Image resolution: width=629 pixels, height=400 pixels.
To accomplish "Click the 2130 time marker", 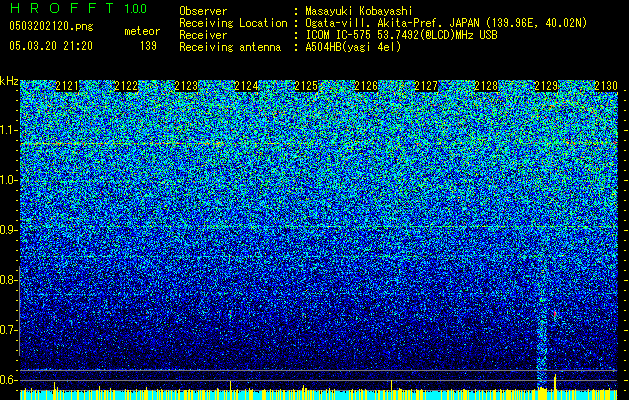I will tap(606, 86).
